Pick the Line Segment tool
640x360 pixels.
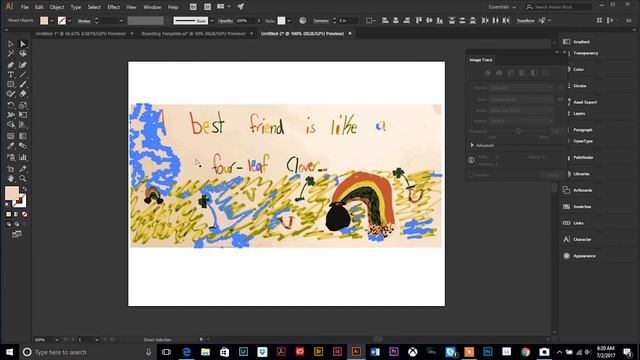[23, 75]
